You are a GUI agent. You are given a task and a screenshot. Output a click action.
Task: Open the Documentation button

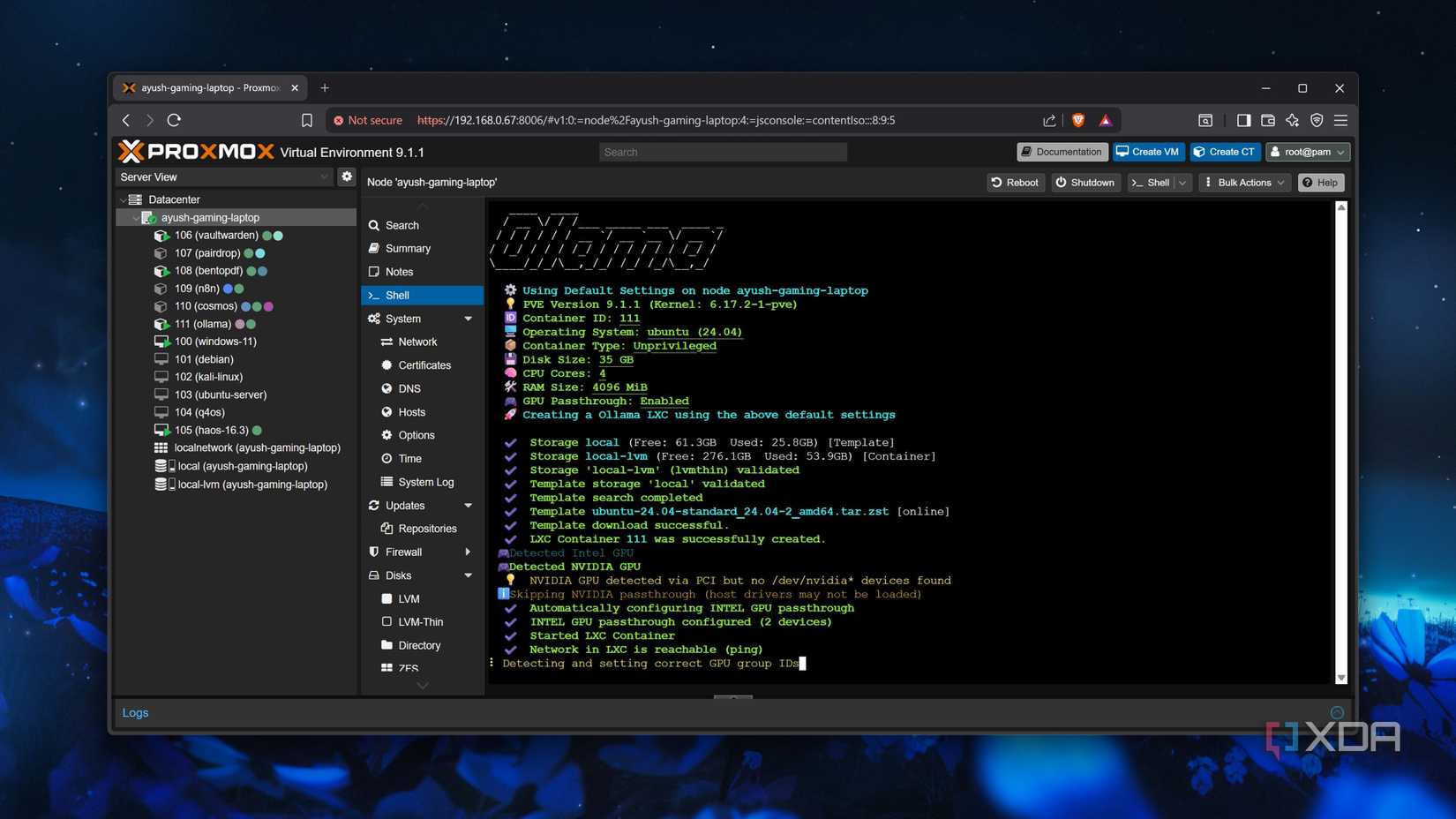[x=1062, y=152]
